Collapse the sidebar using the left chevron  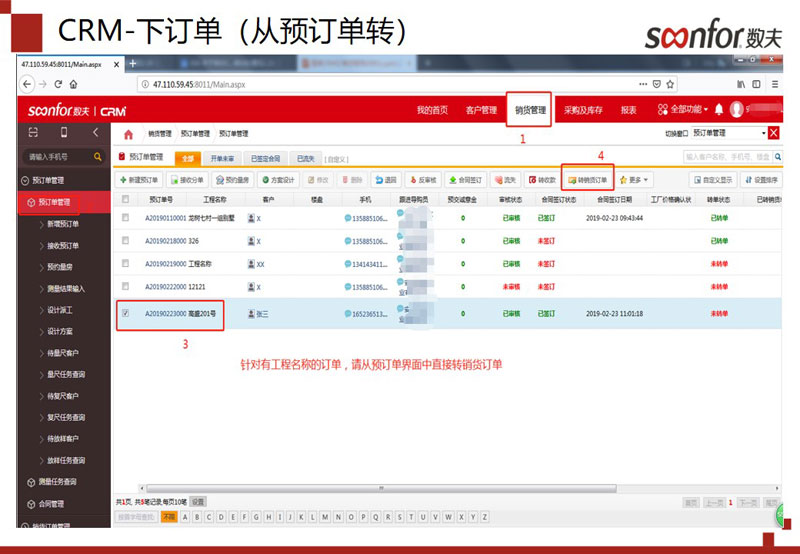(x=95, y=132)
